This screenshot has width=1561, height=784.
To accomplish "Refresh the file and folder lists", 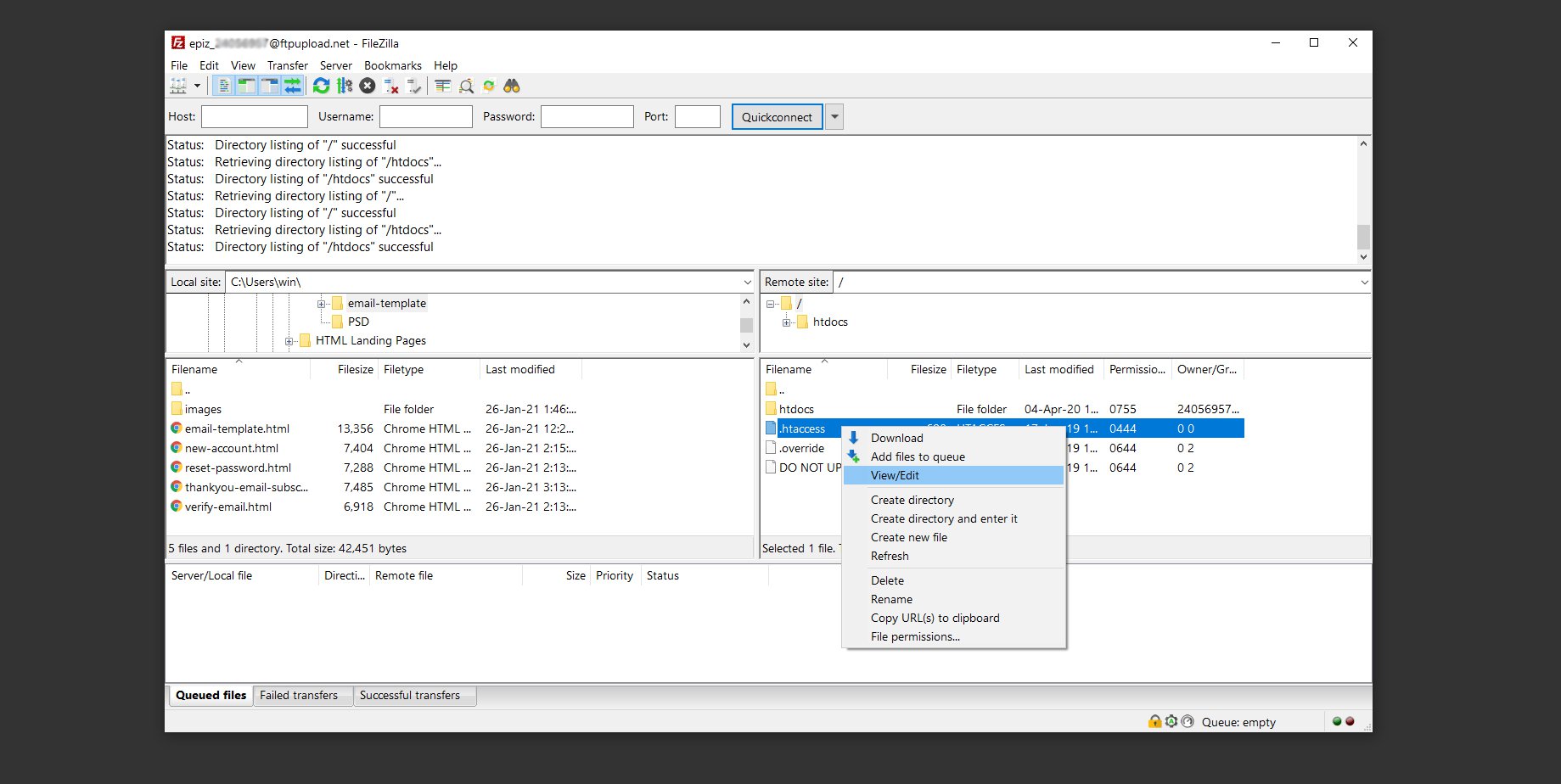I will [x=321, y=86].
